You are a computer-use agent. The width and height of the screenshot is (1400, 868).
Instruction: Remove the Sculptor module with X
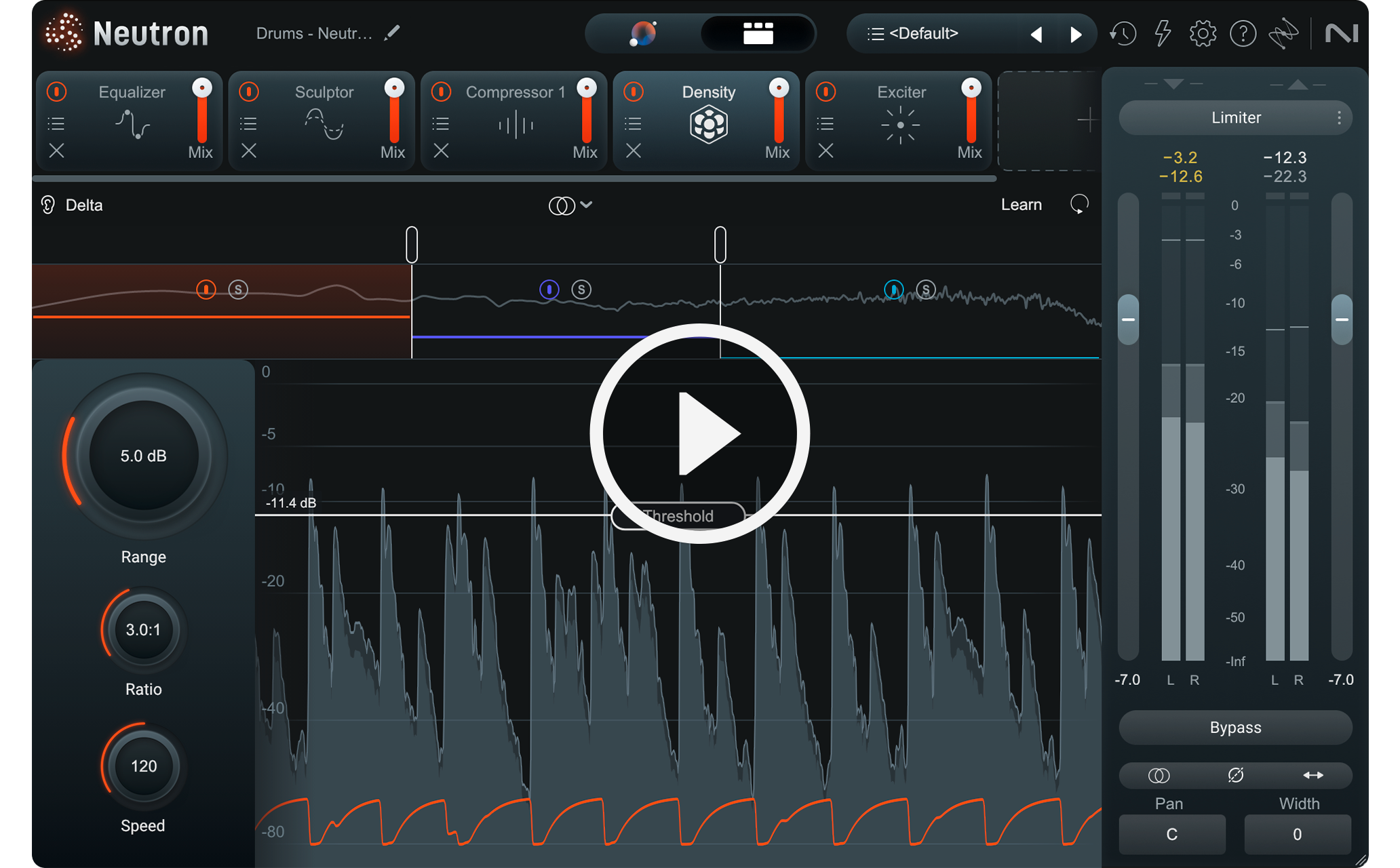click(x=249, y=151)
